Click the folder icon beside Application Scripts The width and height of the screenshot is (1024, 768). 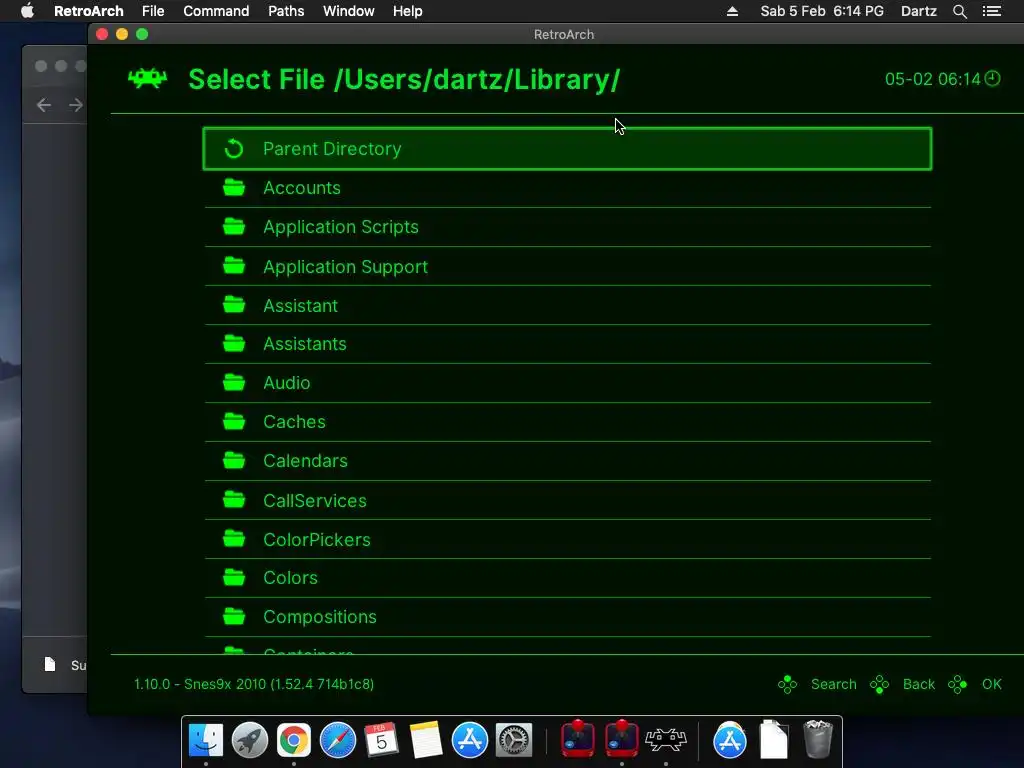pyautogui.click(x=234, y=227)
